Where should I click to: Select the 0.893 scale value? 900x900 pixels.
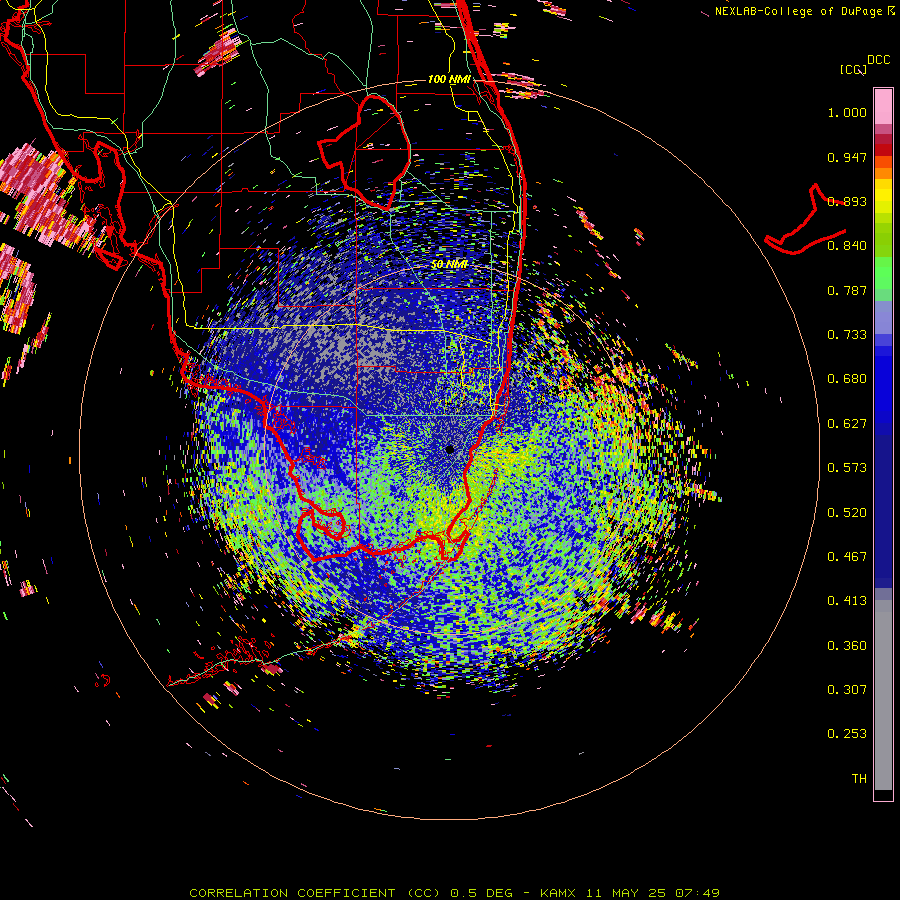[847, 201]
